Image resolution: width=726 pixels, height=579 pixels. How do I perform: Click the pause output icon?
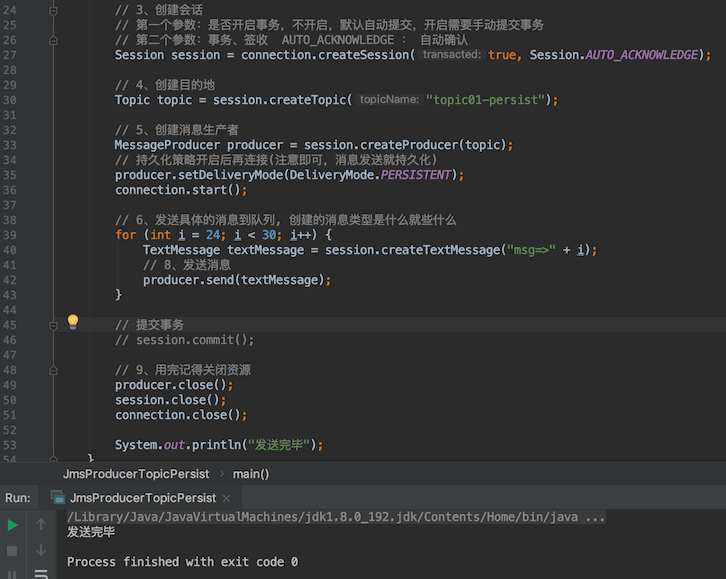pyautogui.click(x=12, y=575)
